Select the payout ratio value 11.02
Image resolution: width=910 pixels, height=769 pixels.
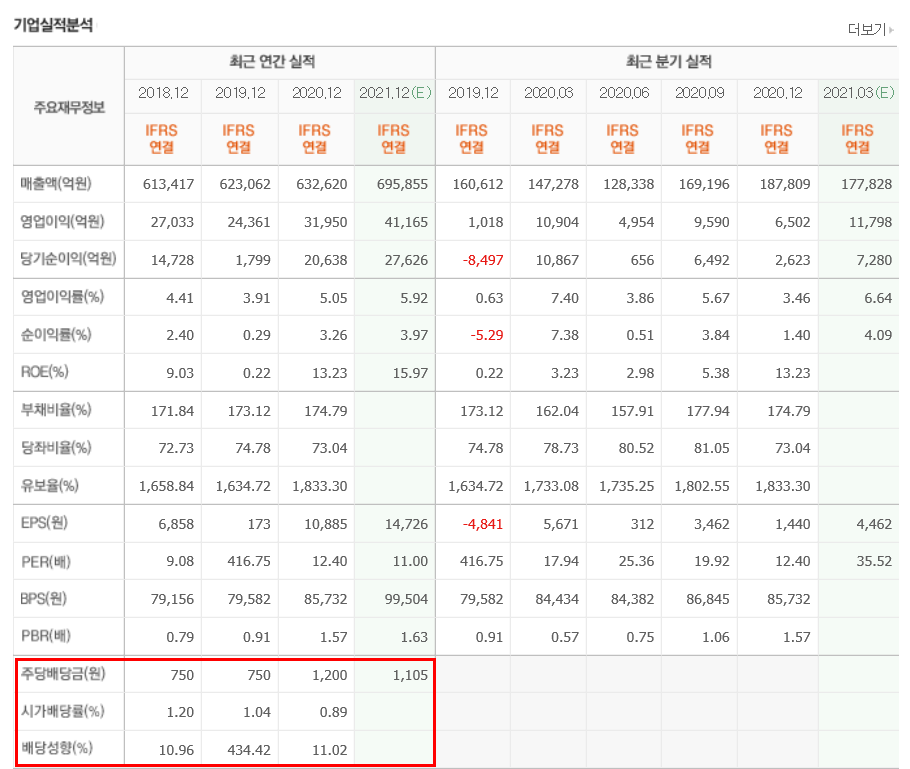coord(330,750)
